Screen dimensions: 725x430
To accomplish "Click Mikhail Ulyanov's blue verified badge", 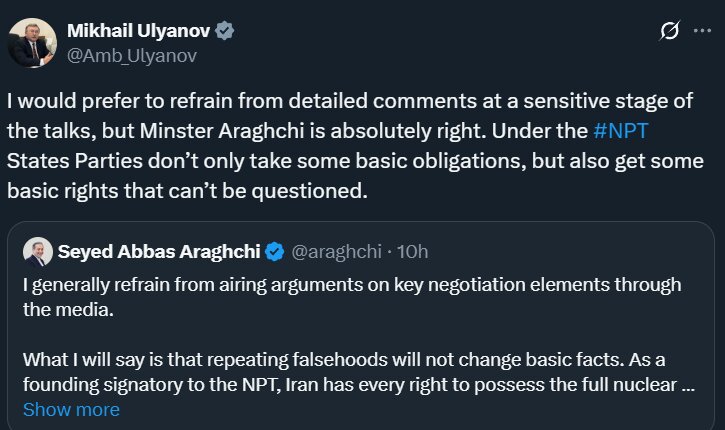I will 226,31.
